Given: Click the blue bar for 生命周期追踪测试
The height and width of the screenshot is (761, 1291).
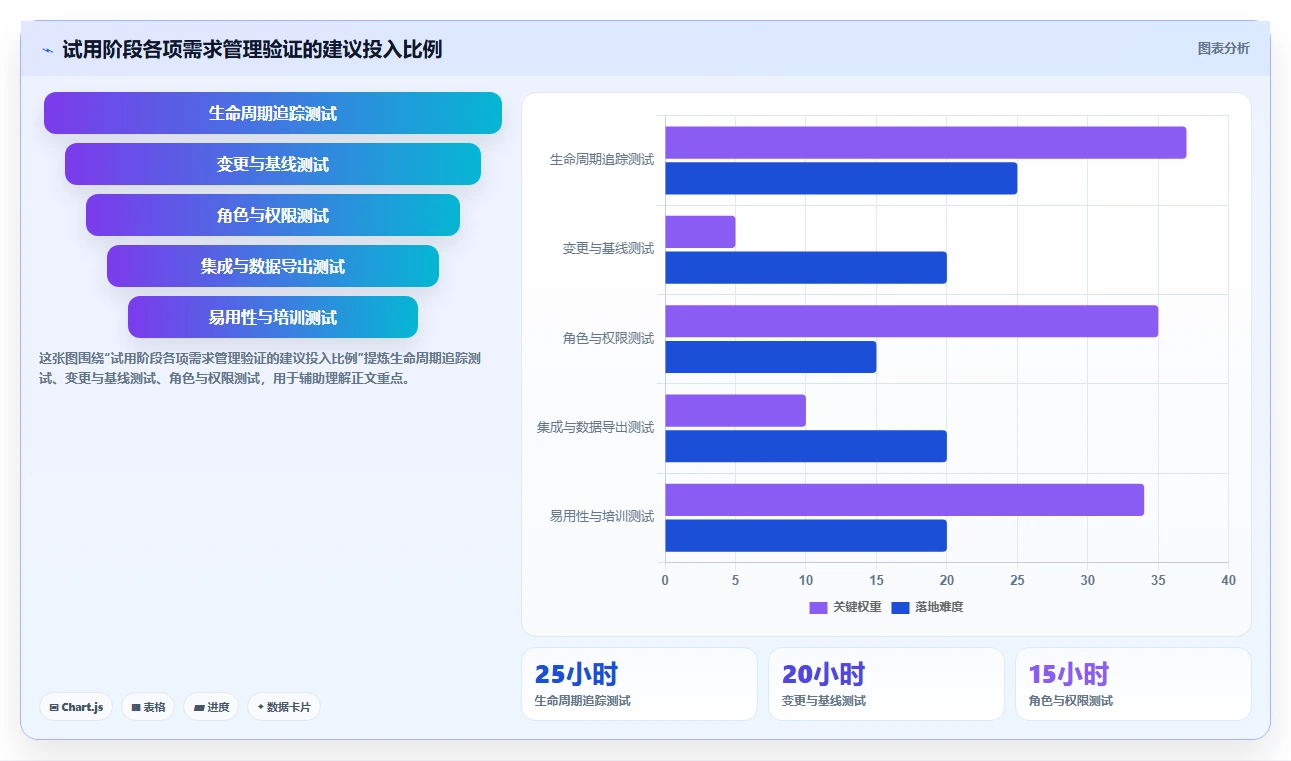Looking at the screenshot, I should pyautogui.click(x=841, y=179).
